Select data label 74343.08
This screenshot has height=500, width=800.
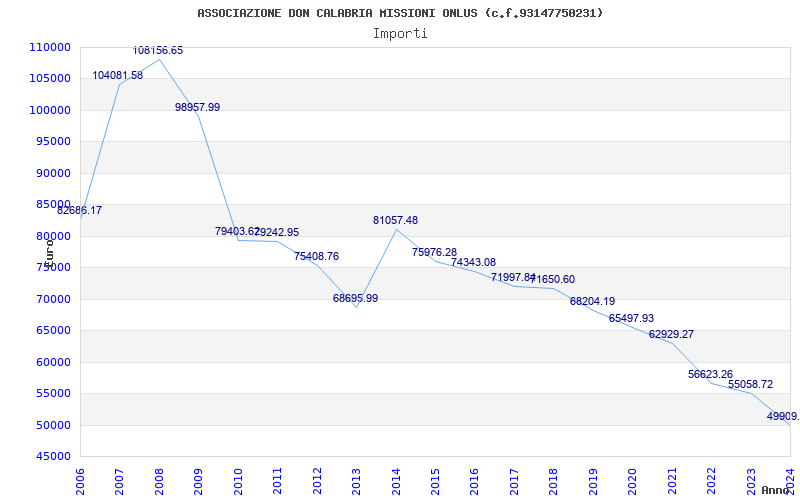(473, 263)
